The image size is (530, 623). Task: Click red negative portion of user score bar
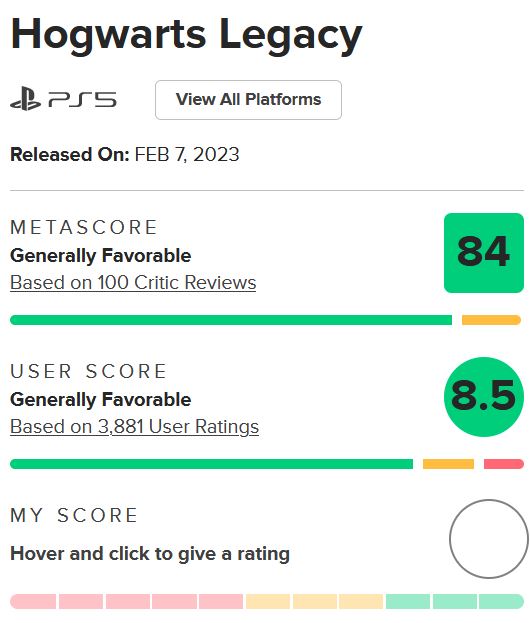pyautogui.click(x=504, y=464)
